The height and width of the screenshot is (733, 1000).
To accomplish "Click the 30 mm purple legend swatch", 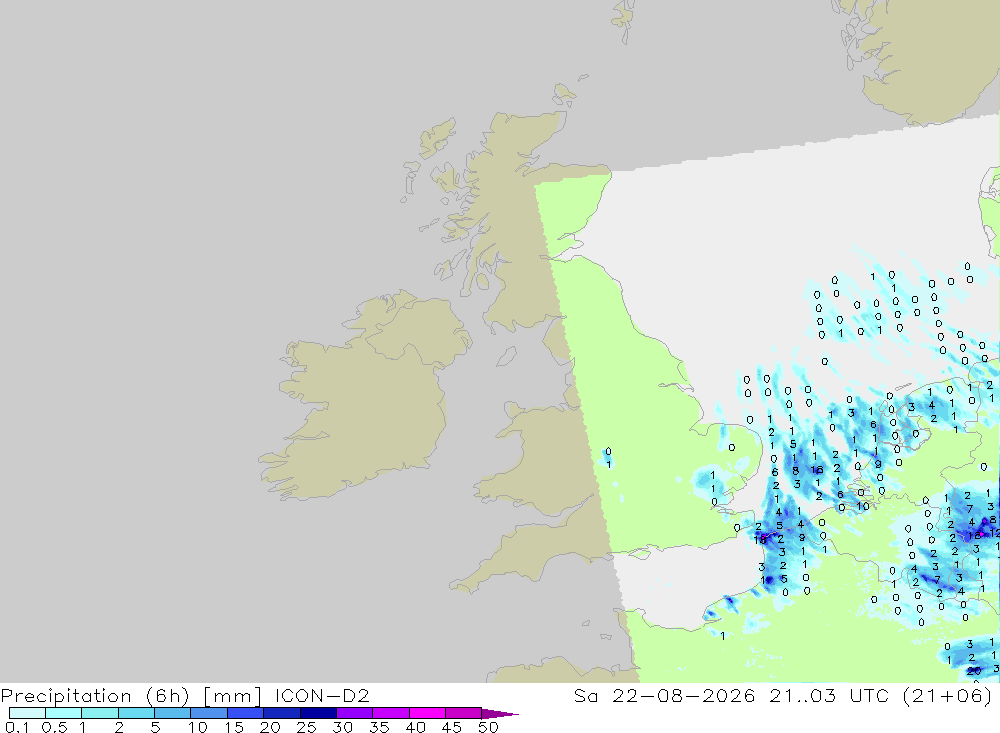I will tap(355, 713).
